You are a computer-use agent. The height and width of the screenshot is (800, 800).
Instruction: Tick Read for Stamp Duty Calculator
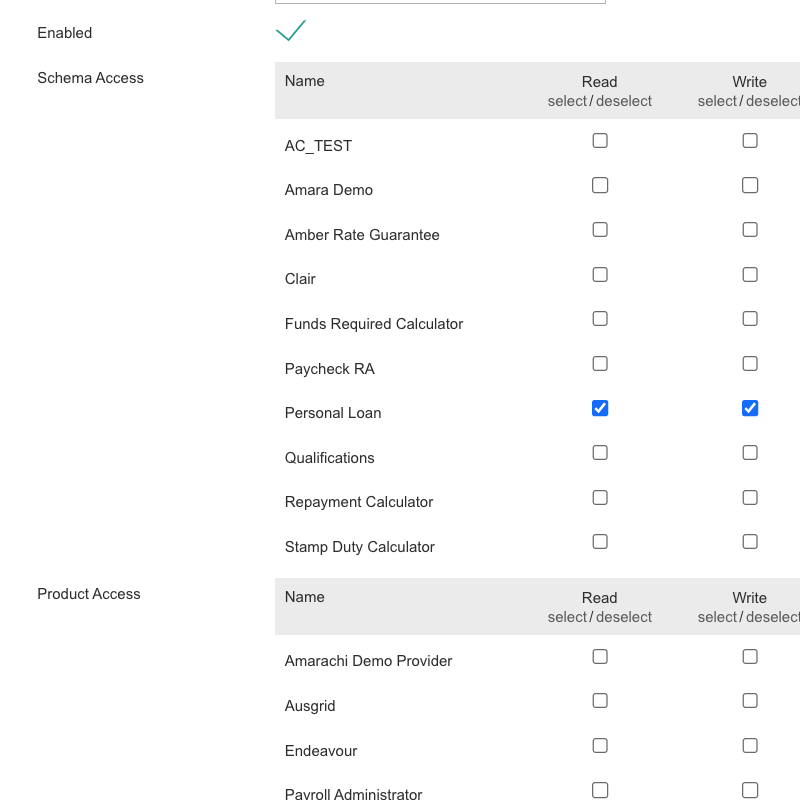pyautogui.click(x=600, y=541)
